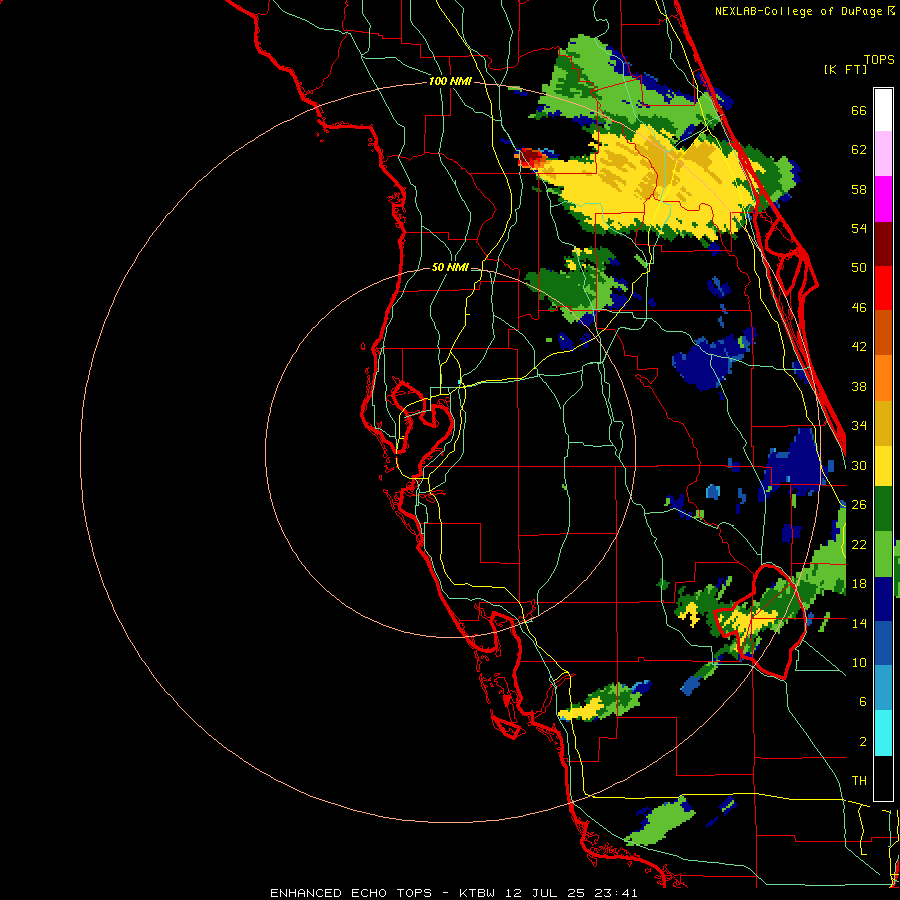Click the "62" legend label
The image size is (900, 900).
pyautogui.click(x=859, y=150)
